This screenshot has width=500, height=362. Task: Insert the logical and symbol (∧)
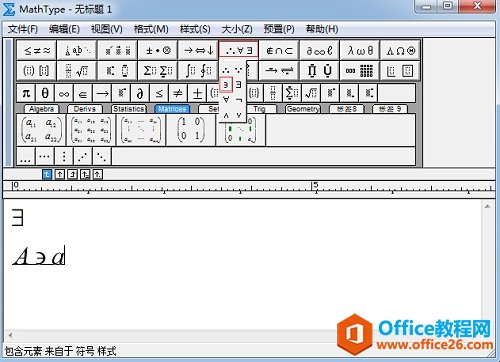[x=226, y=115]
